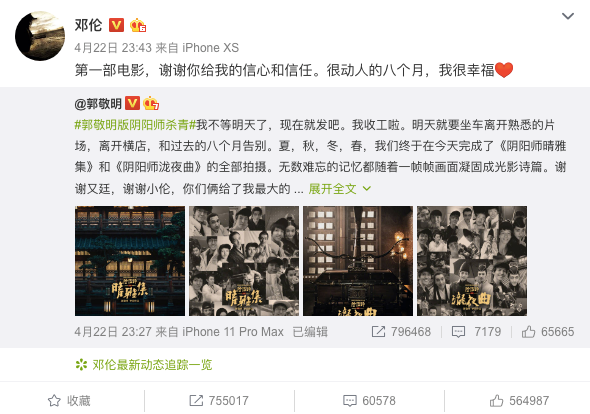Toggle the like button showing 564987
Viewport: 590px width, 414px height.
519,401
